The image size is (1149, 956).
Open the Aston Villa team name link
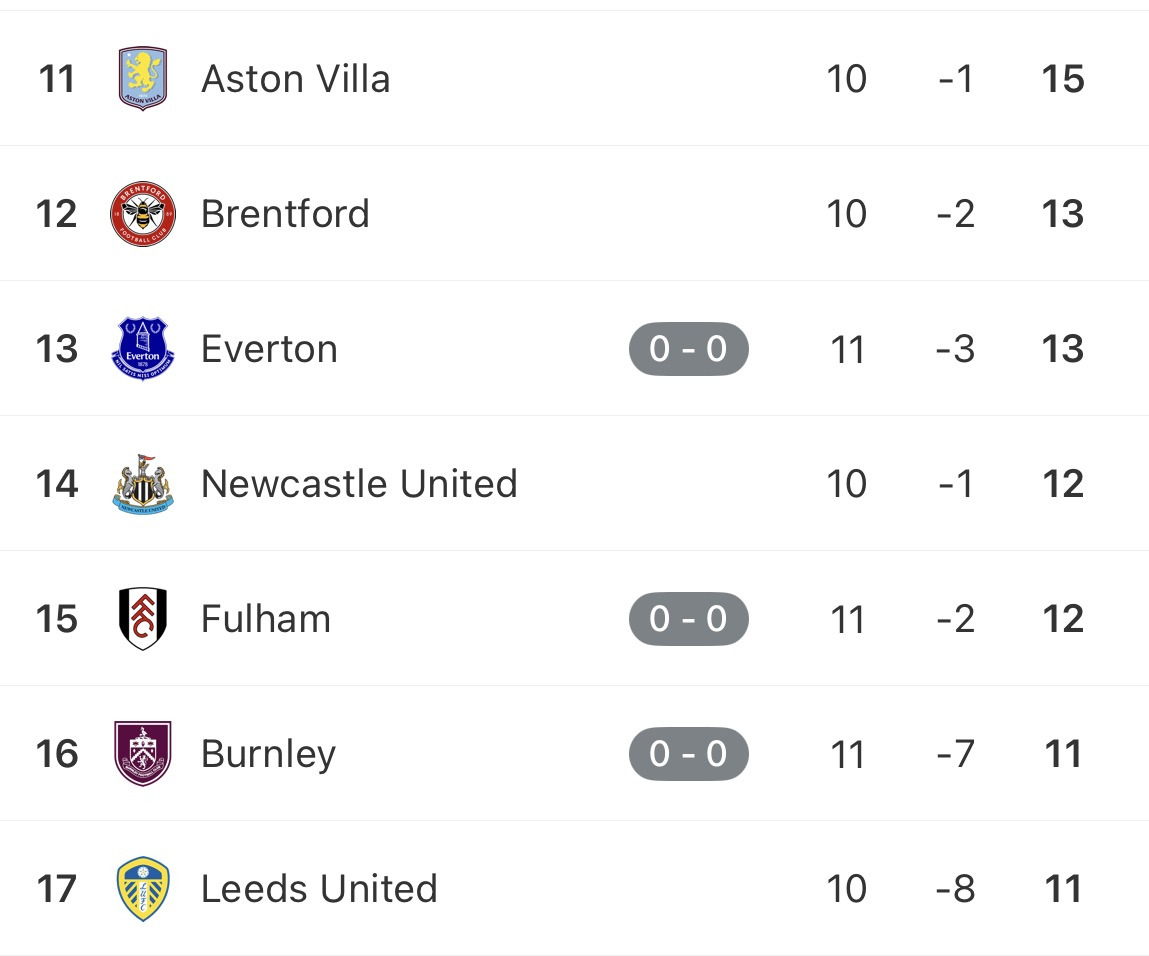295,79
